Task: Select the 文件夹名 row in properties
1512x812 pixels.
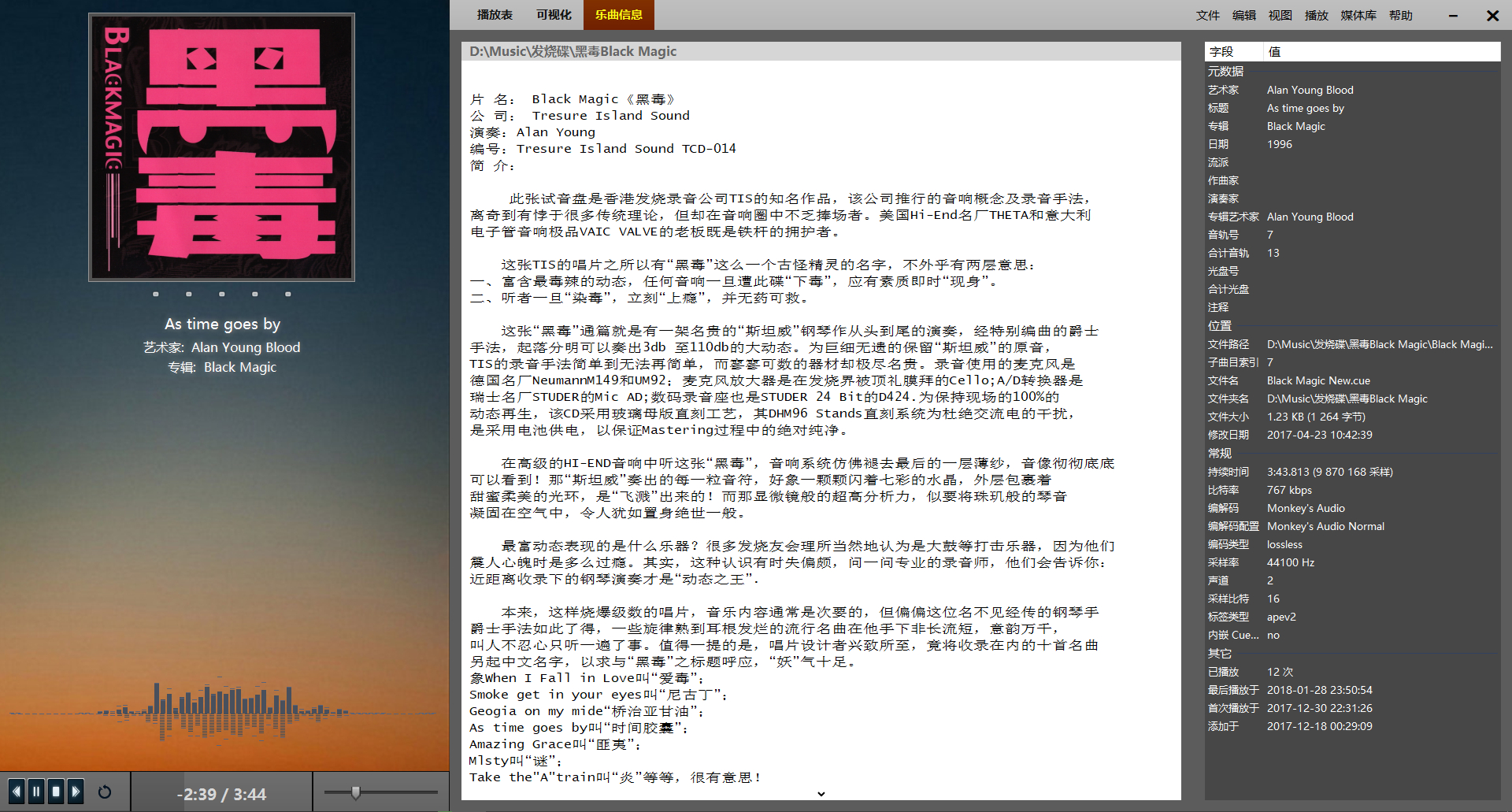Action: 1353,399
